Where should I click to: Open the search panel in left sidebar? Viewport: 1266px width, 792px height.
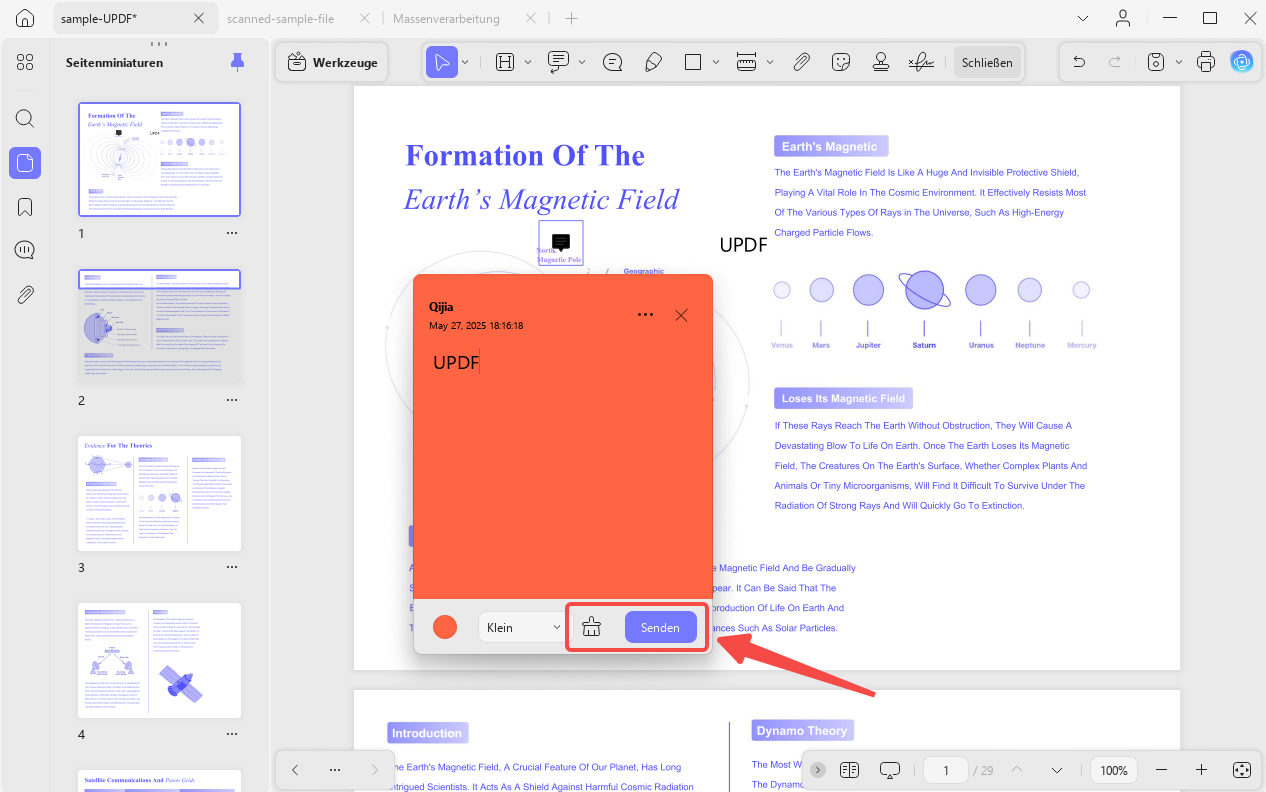point(25,118)
